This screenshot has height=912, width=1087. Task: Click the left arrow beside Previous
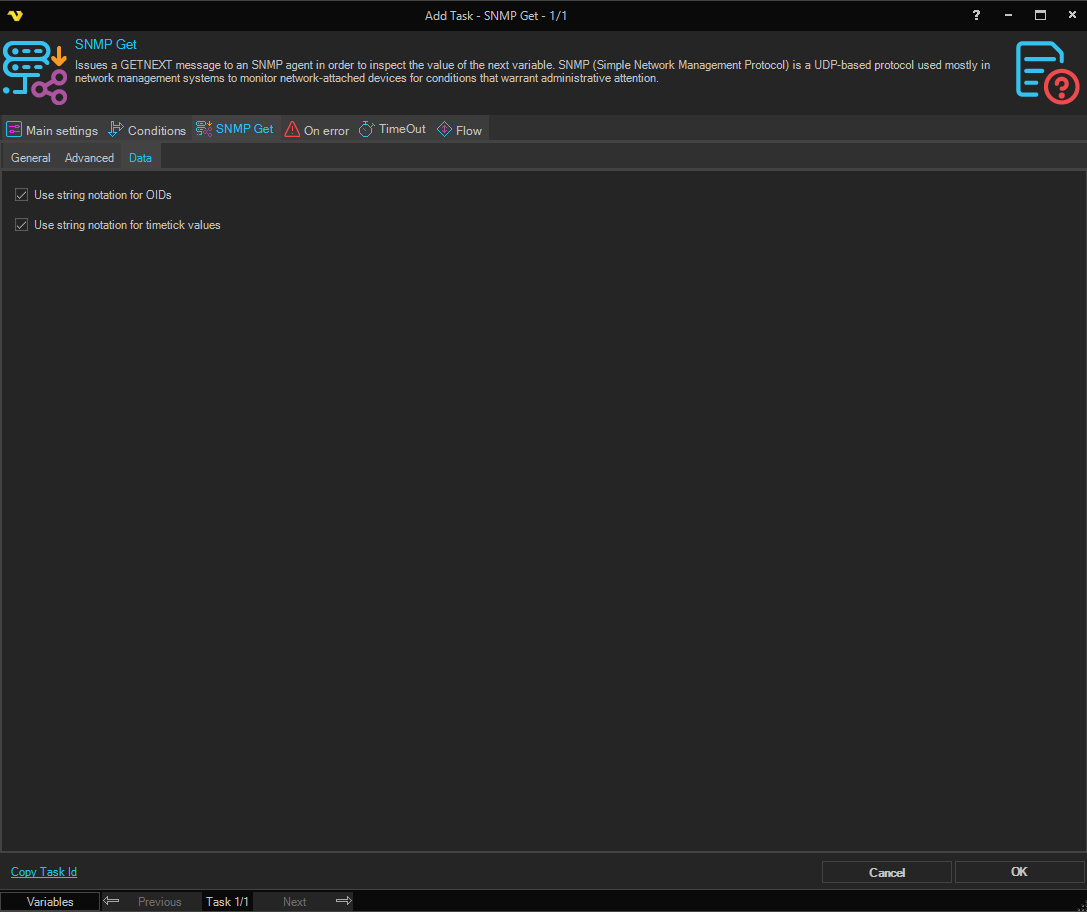tap(112, 901)
